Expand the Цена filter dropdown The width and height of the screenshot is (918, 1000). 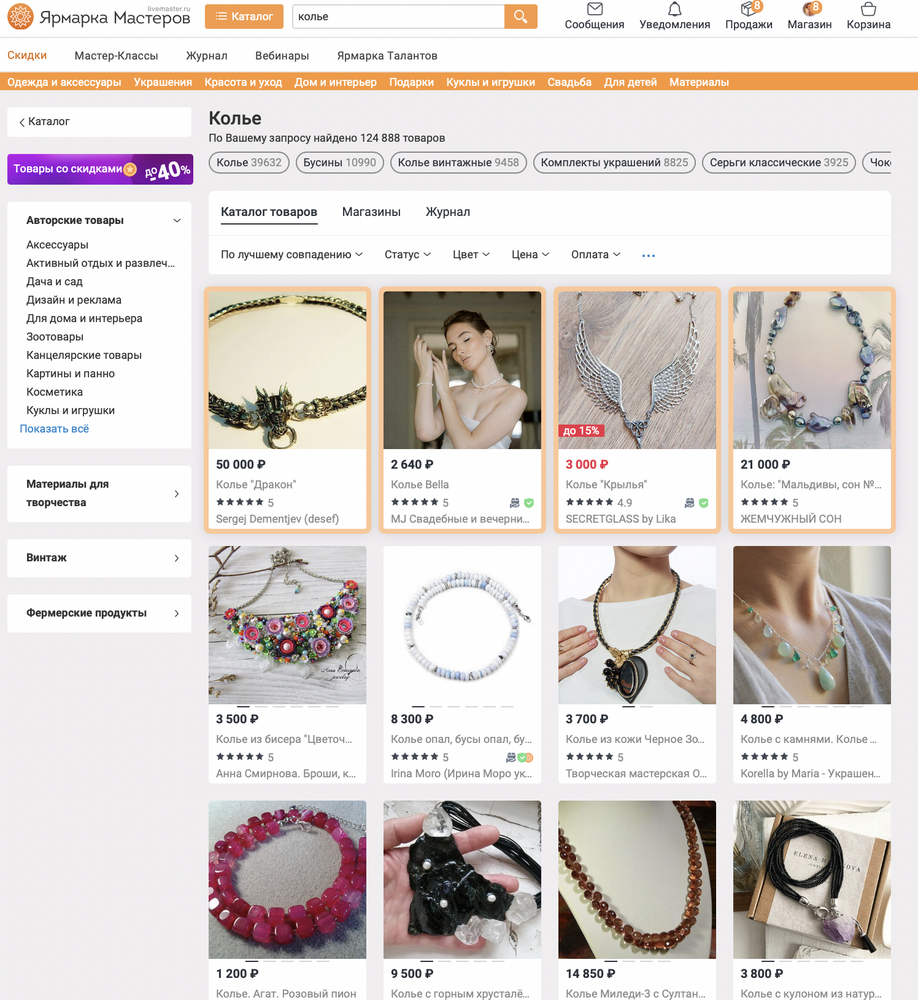pos(530,255)
